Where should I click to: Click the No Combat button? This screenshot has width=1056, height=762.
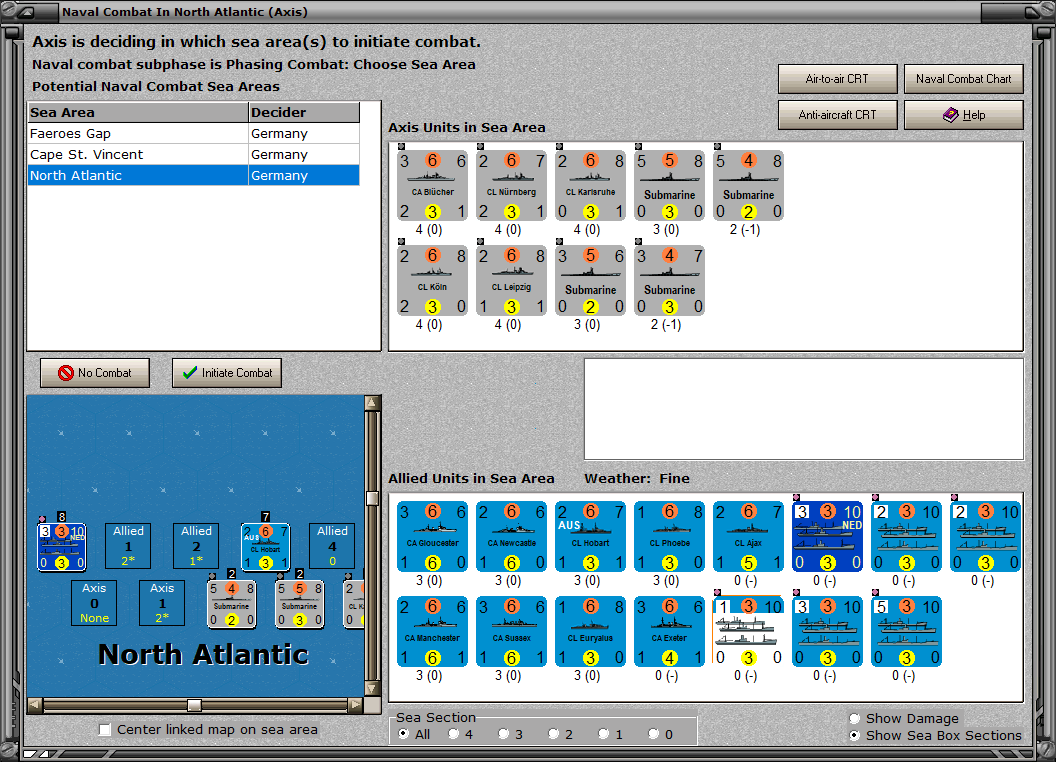pyautogui.click(x=95, y=373)
